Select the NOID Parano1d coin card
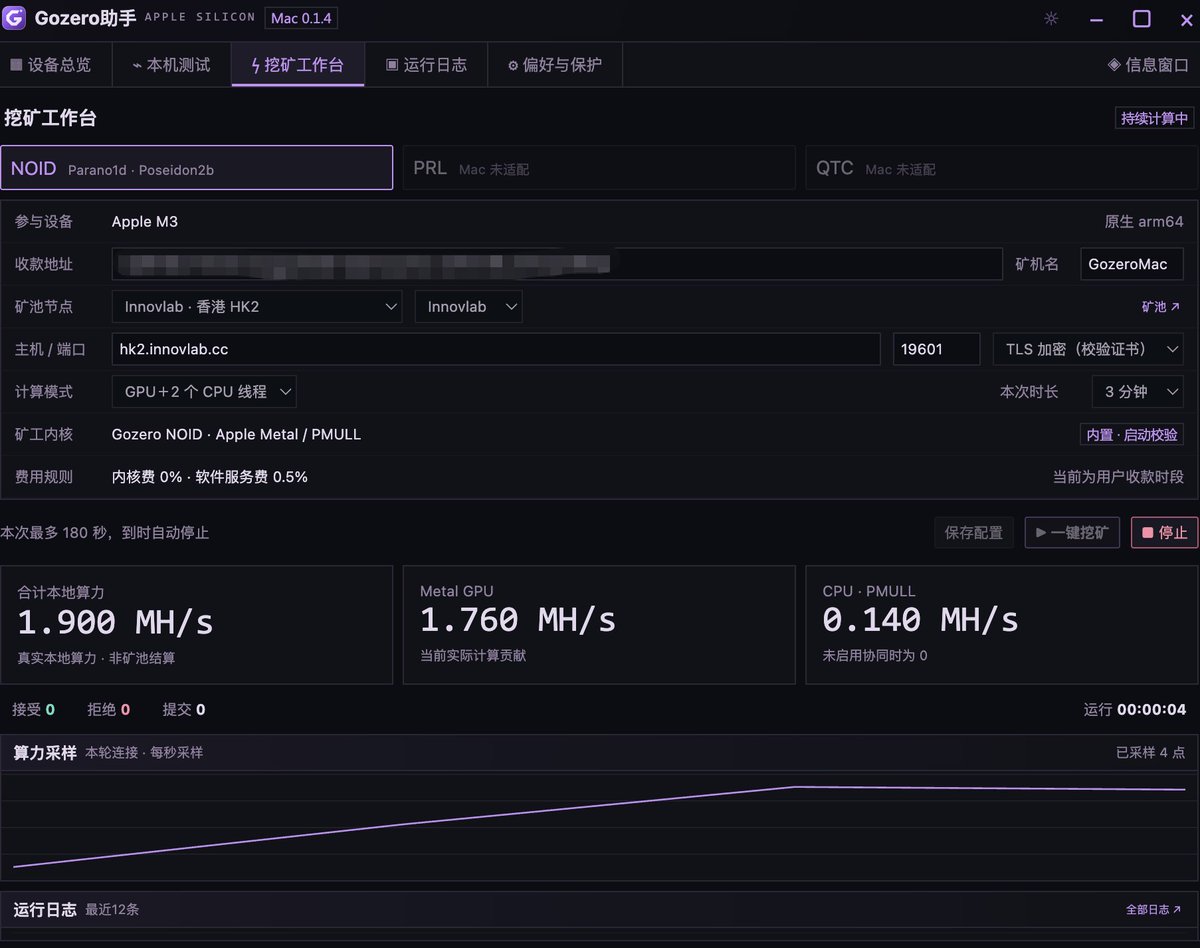 pyautogui.click(x=197, y=168)
